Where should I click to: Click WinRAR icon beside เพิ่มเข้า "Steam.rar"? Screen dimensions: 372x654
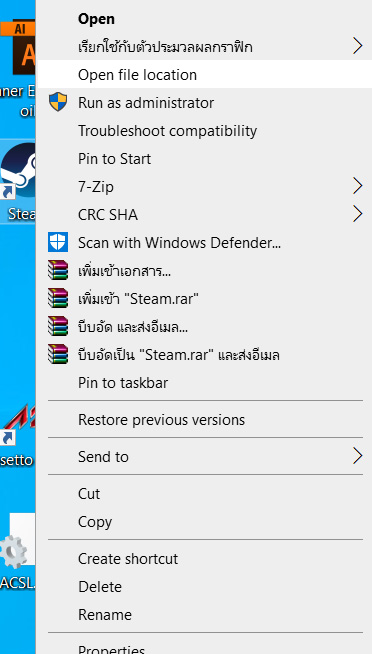pos(58,298)
